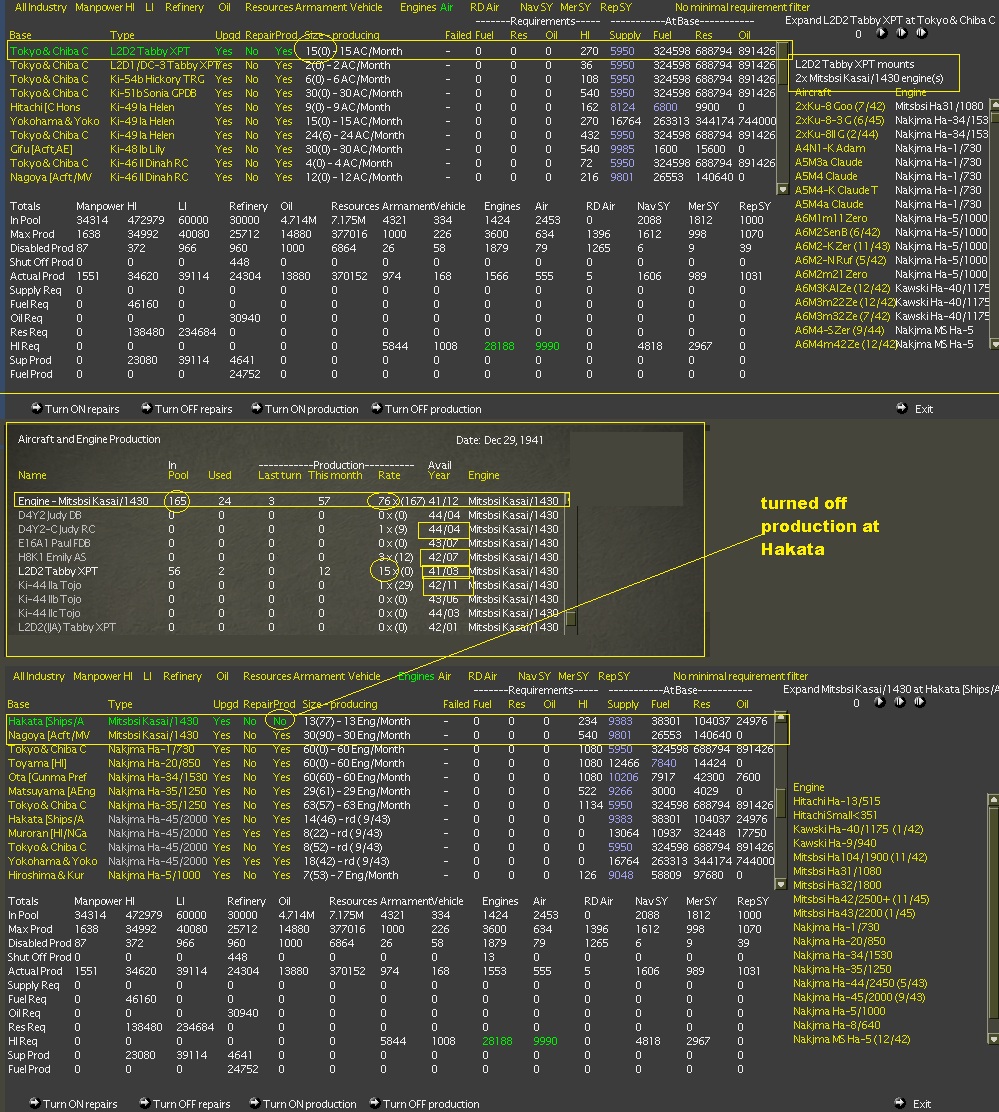Click scrollbar thumb of Aircraft and Engine Production list
Viewport: 999px width, 1112px height.
point(570,618)
